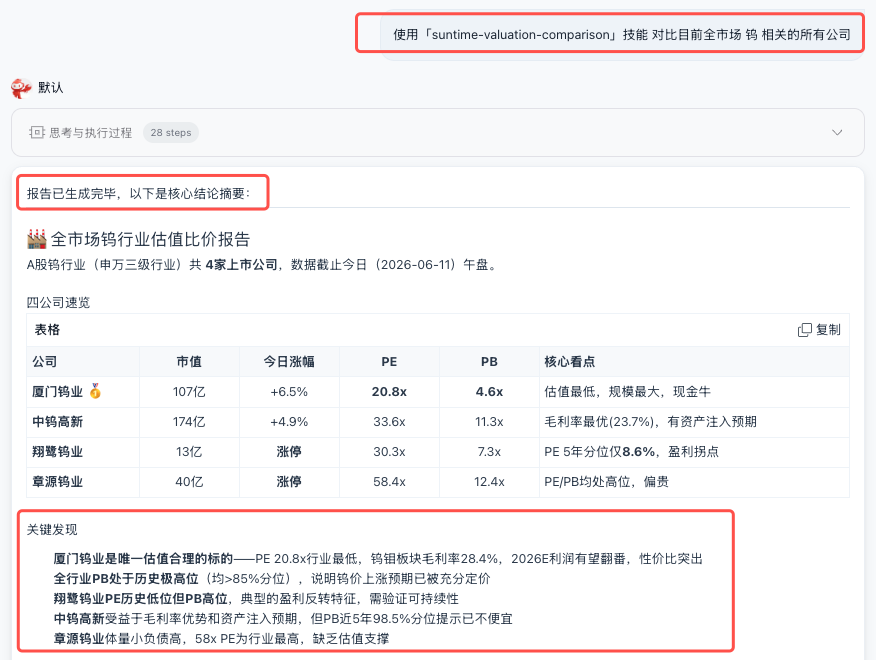The image size is (876, 660).
Task: Select the 章源钨业 company cell
Action: click(83, 482)
